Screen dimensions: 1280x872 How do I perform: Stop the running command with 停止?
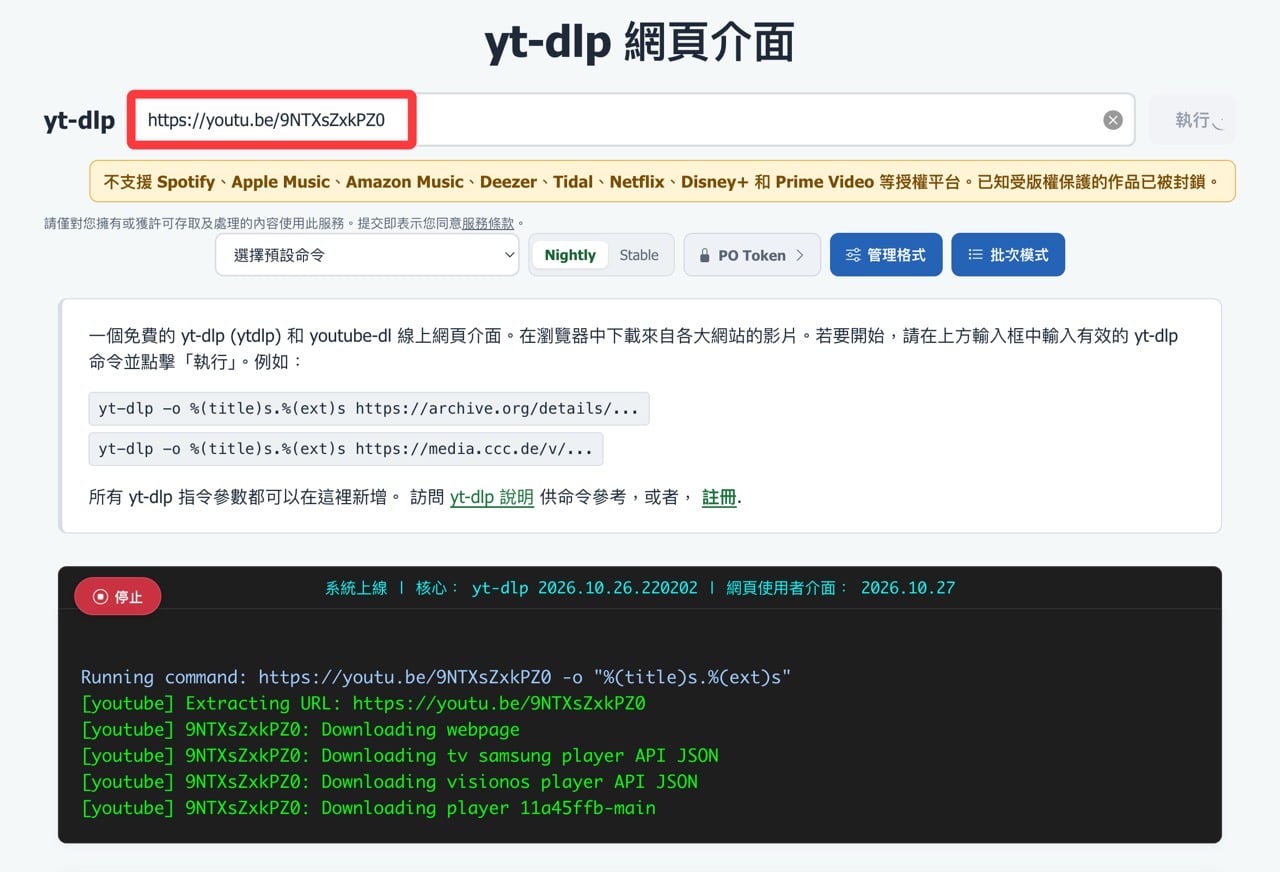click(118, 597)
